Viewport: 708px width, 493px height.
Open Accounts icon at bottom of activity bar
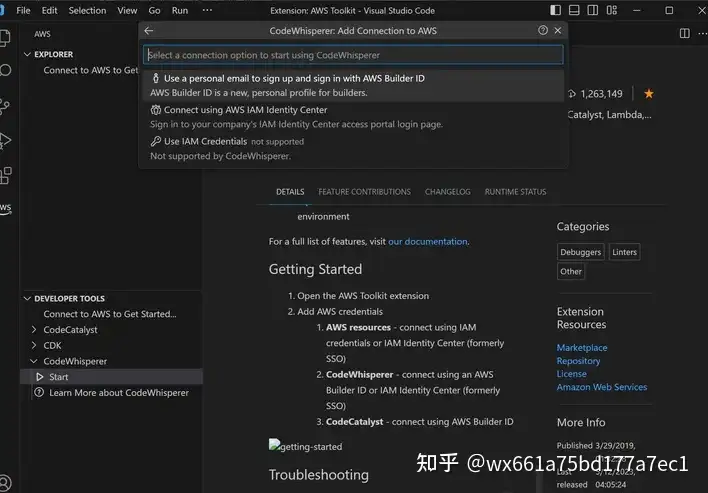coord(5,483)
